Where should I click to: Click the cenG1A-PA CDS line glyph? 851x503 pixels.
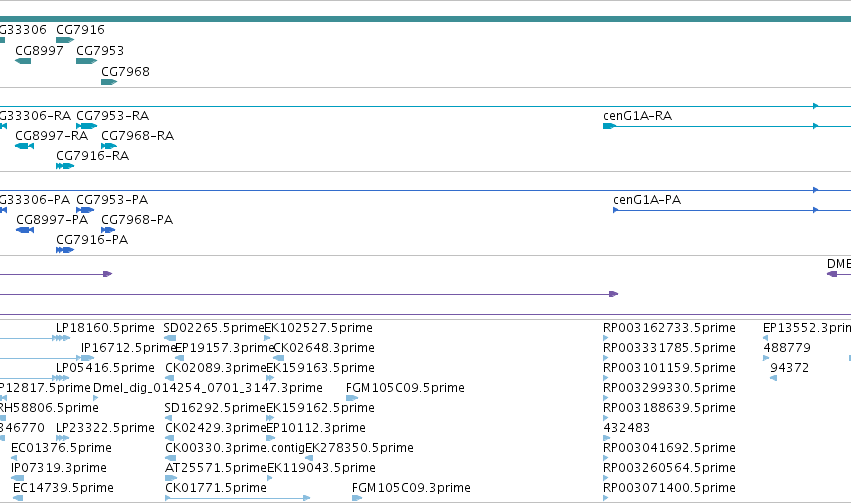tap(732, 210)
